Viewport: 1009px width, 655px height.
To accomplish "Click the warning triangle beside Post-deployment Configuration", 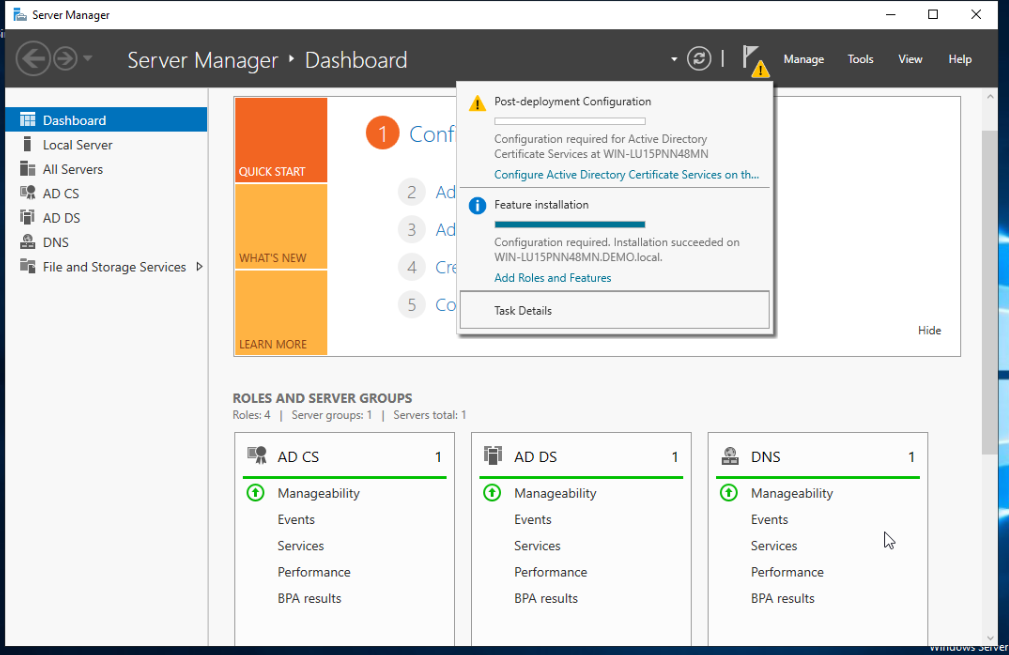I will pyautogui.click(x=477, y=101).
